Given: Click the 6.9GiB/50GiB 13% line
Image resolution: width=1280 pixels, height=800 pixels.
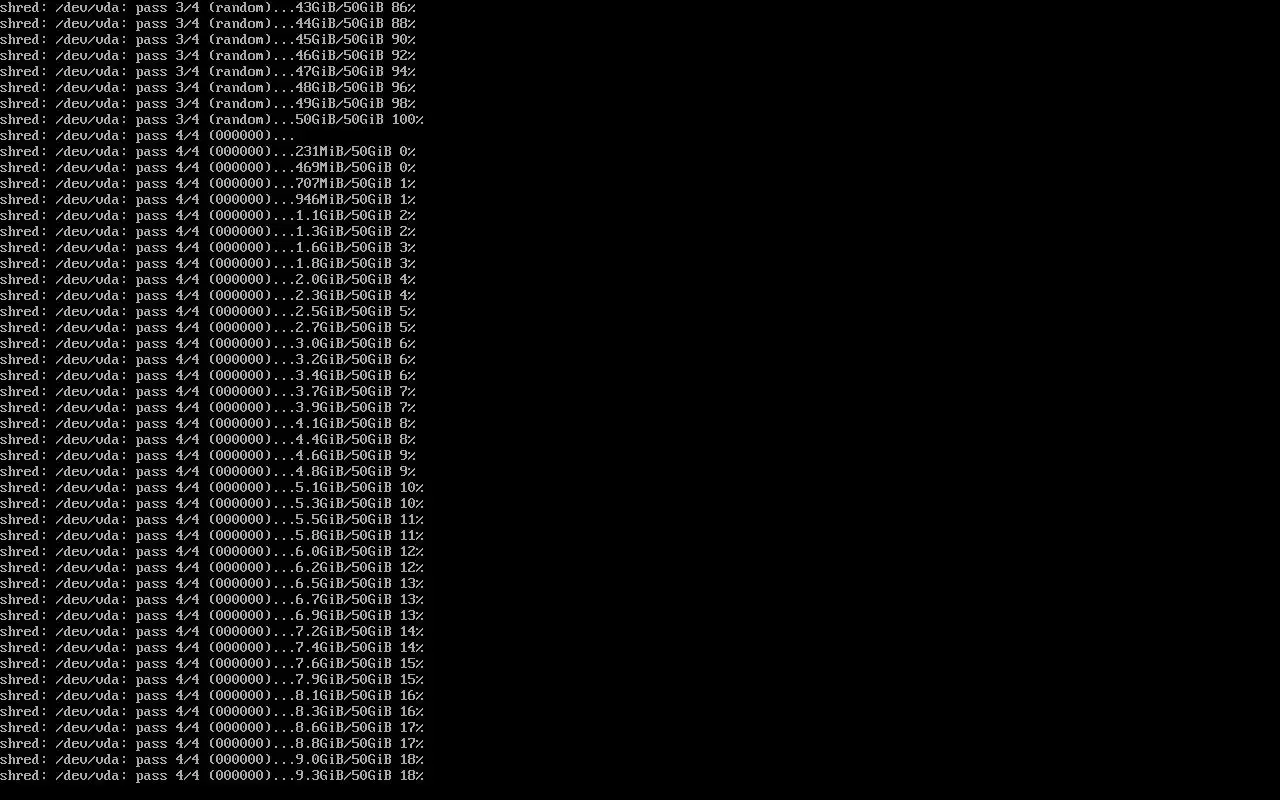Looking at the screenshot, I should (x=212, y=615).
